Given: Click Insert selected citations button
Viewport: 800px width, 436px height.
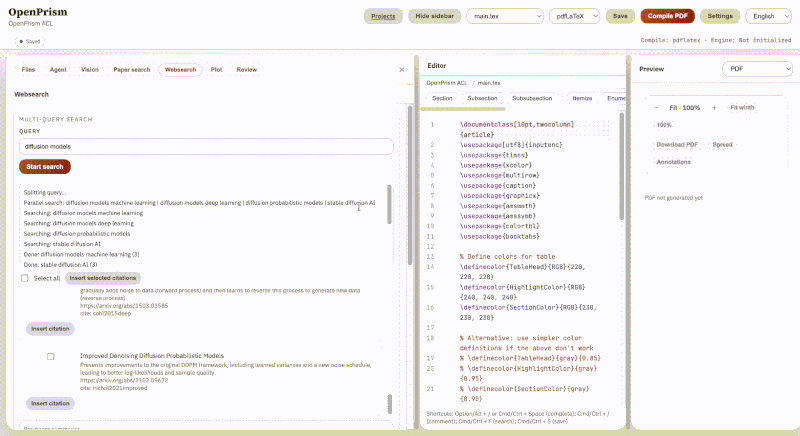Looking at the screenshot, I should 103,278.
